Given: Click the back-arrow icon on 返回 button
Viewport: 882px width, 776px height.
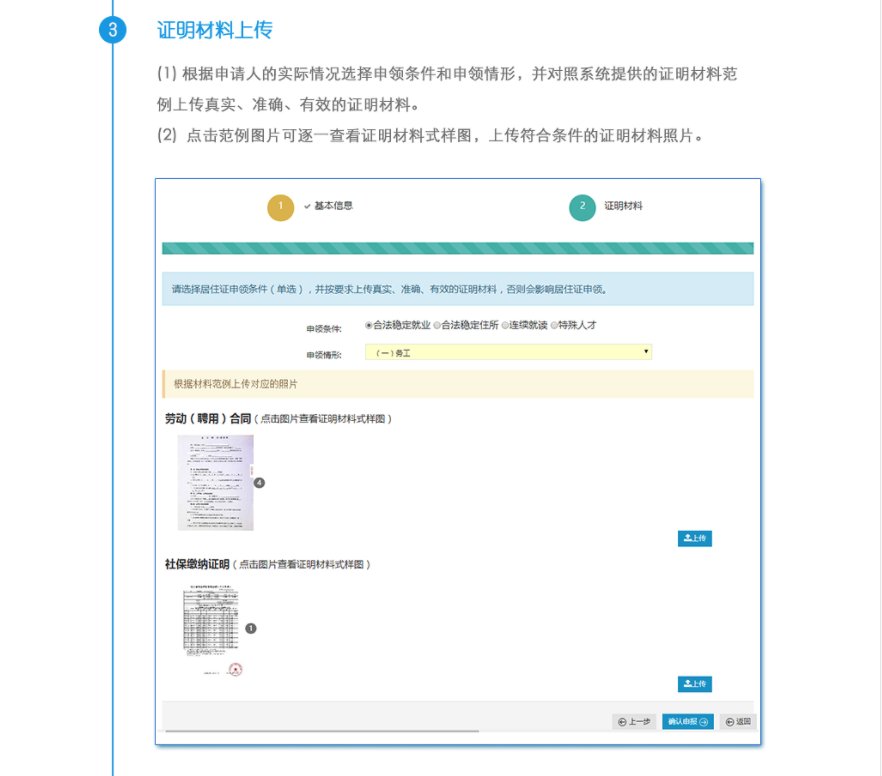Looking at the screenshot, I should [729, 721].
